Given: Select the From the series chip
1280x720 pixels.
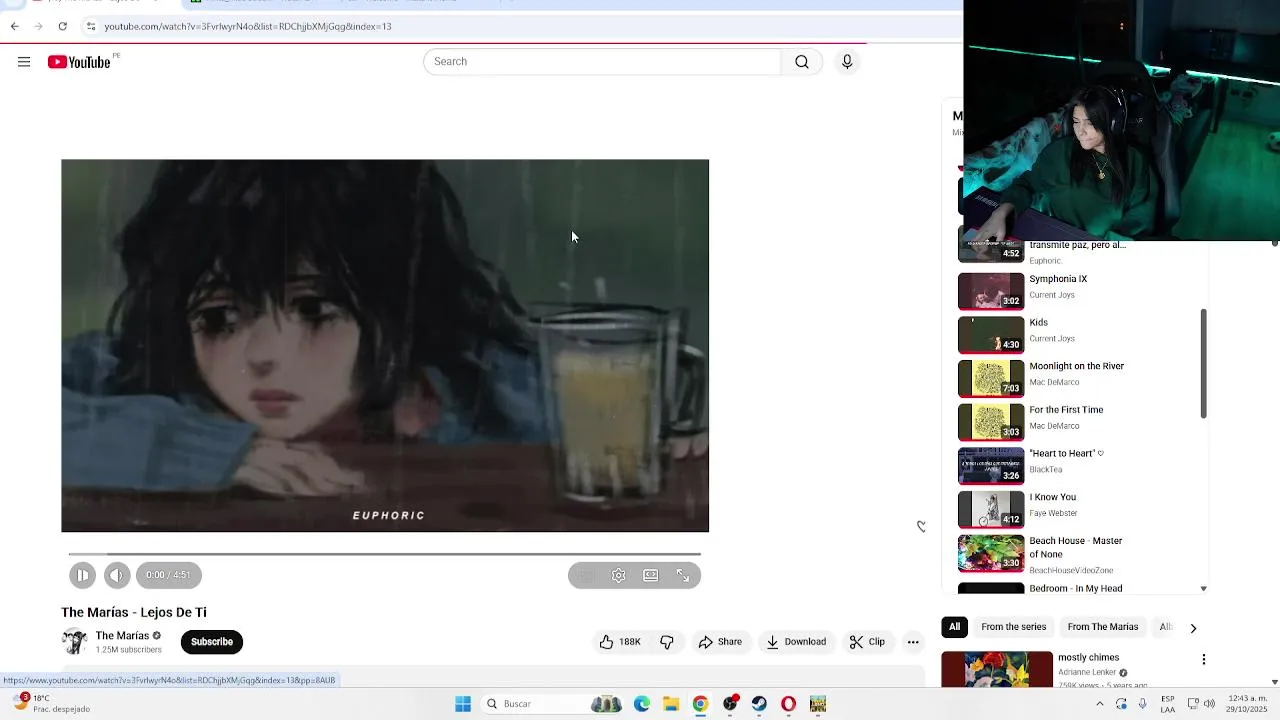Looking at the screenshot, I should pos(1014,627).
